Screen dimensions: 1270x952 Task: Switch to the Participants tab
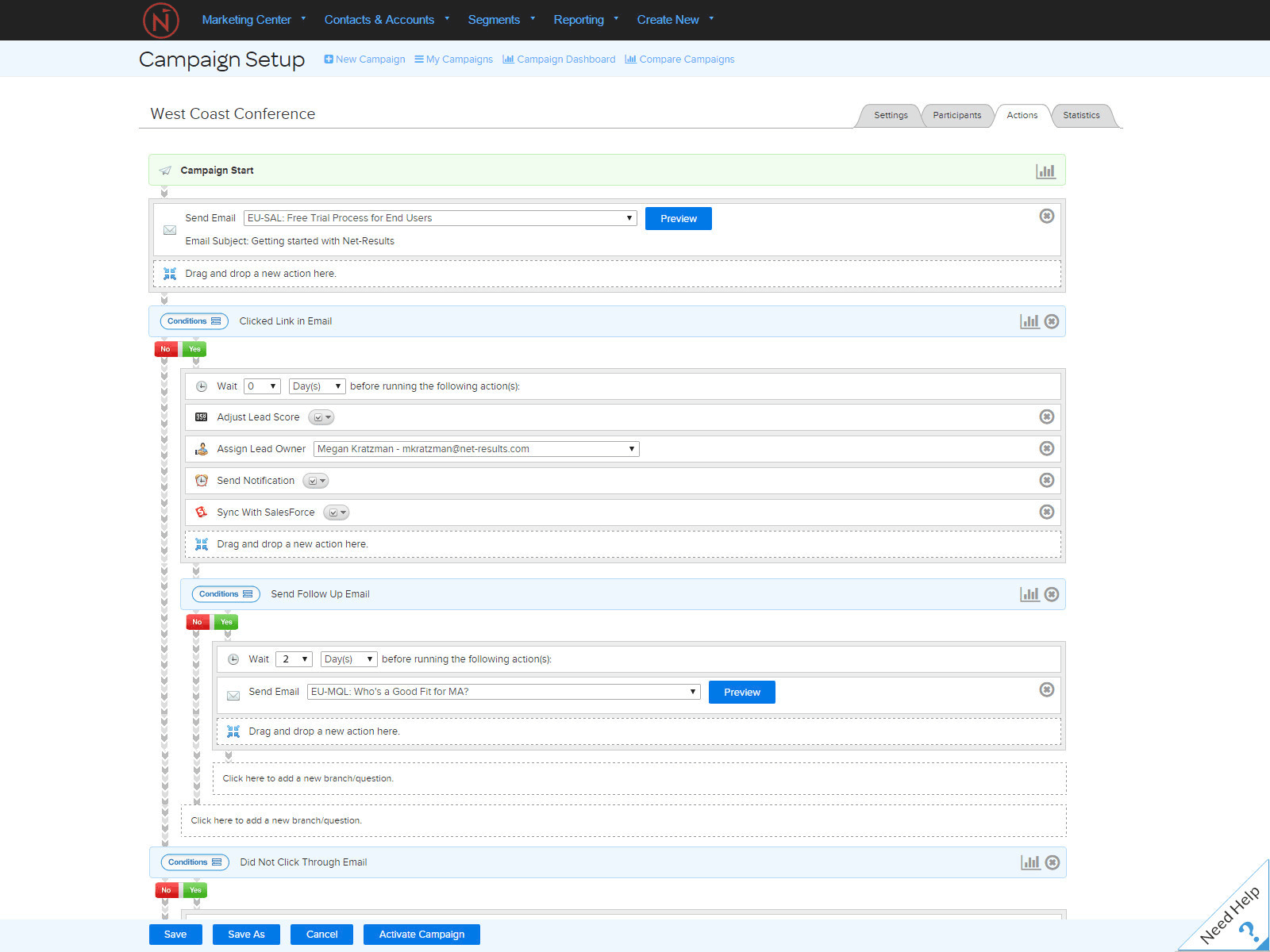[x=956, y=116]
